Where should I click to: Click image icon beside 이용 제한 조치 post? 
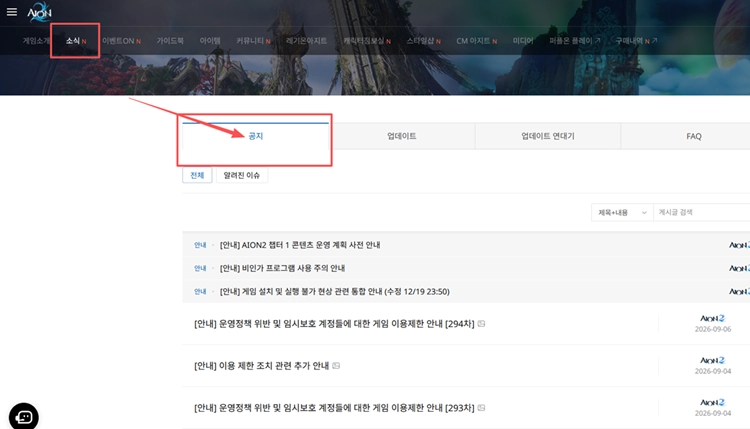tap(336, 366)
